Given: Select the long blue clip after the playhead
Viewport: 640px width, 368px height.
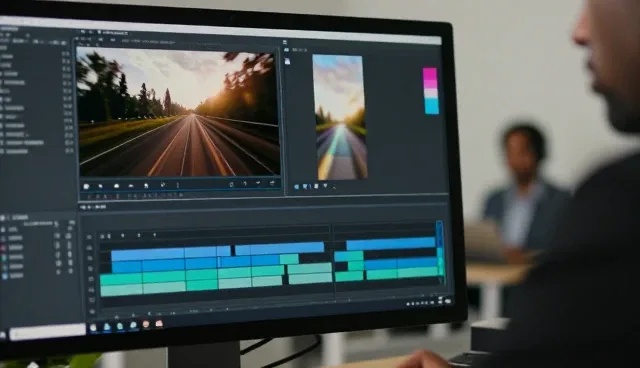Looking at the screenshot, I should click(390, 244).
